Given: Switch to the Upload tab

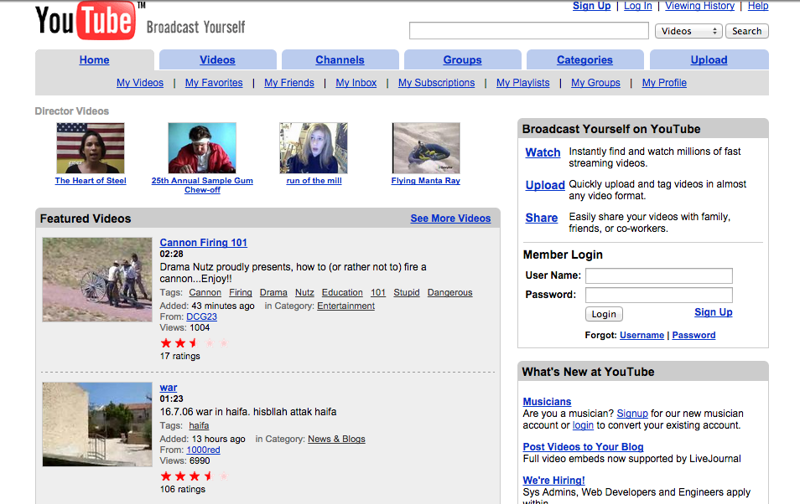Looking at the screenshot, I should (x=709, y=60).
